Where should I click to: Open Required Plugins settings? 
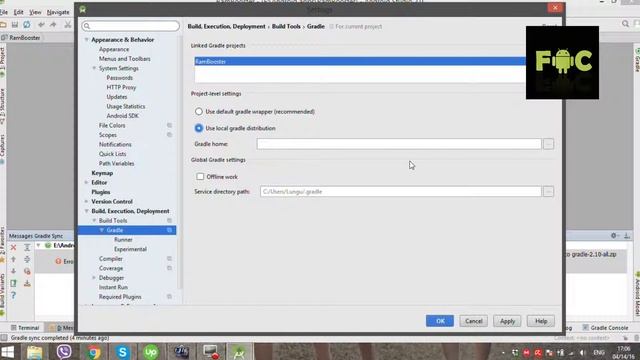pos(120,297)
